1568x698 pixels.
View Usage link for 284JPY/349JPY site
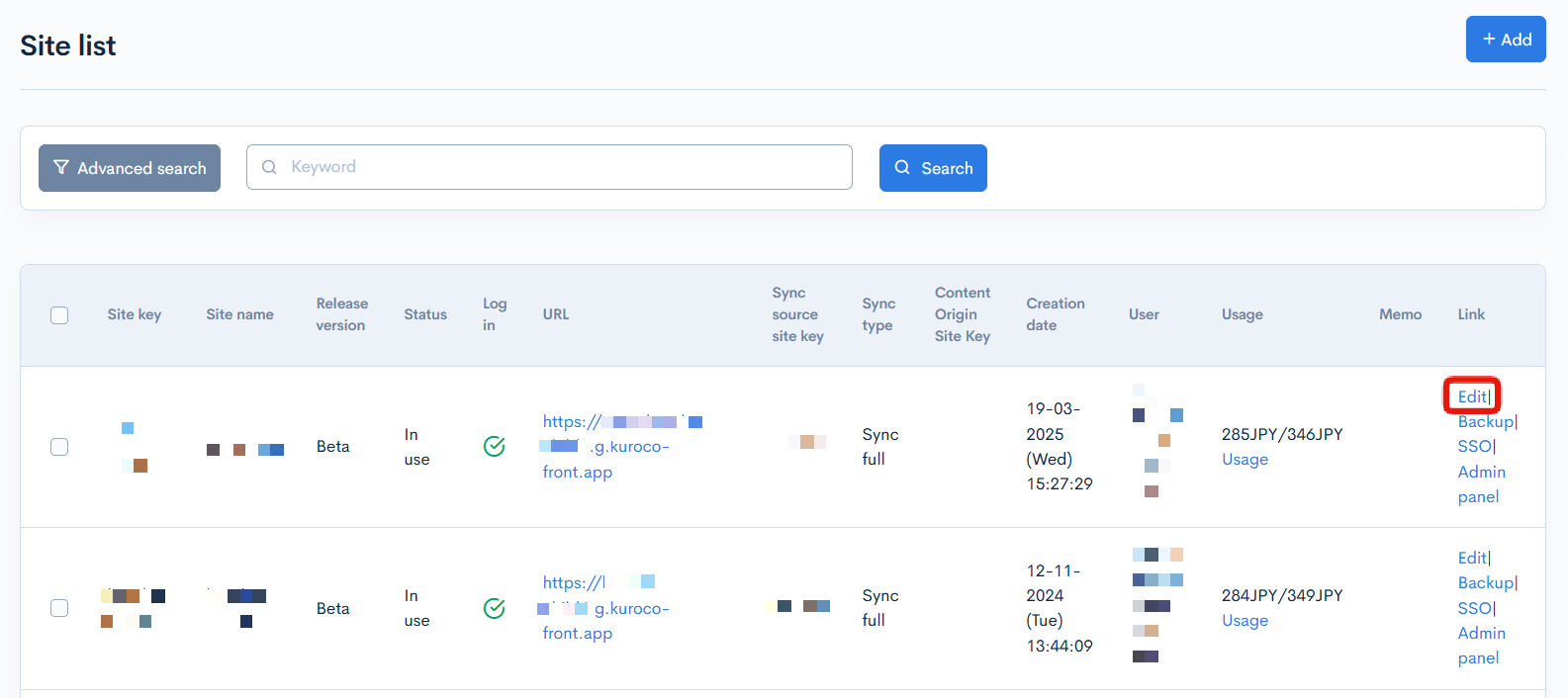[1245, 621]
